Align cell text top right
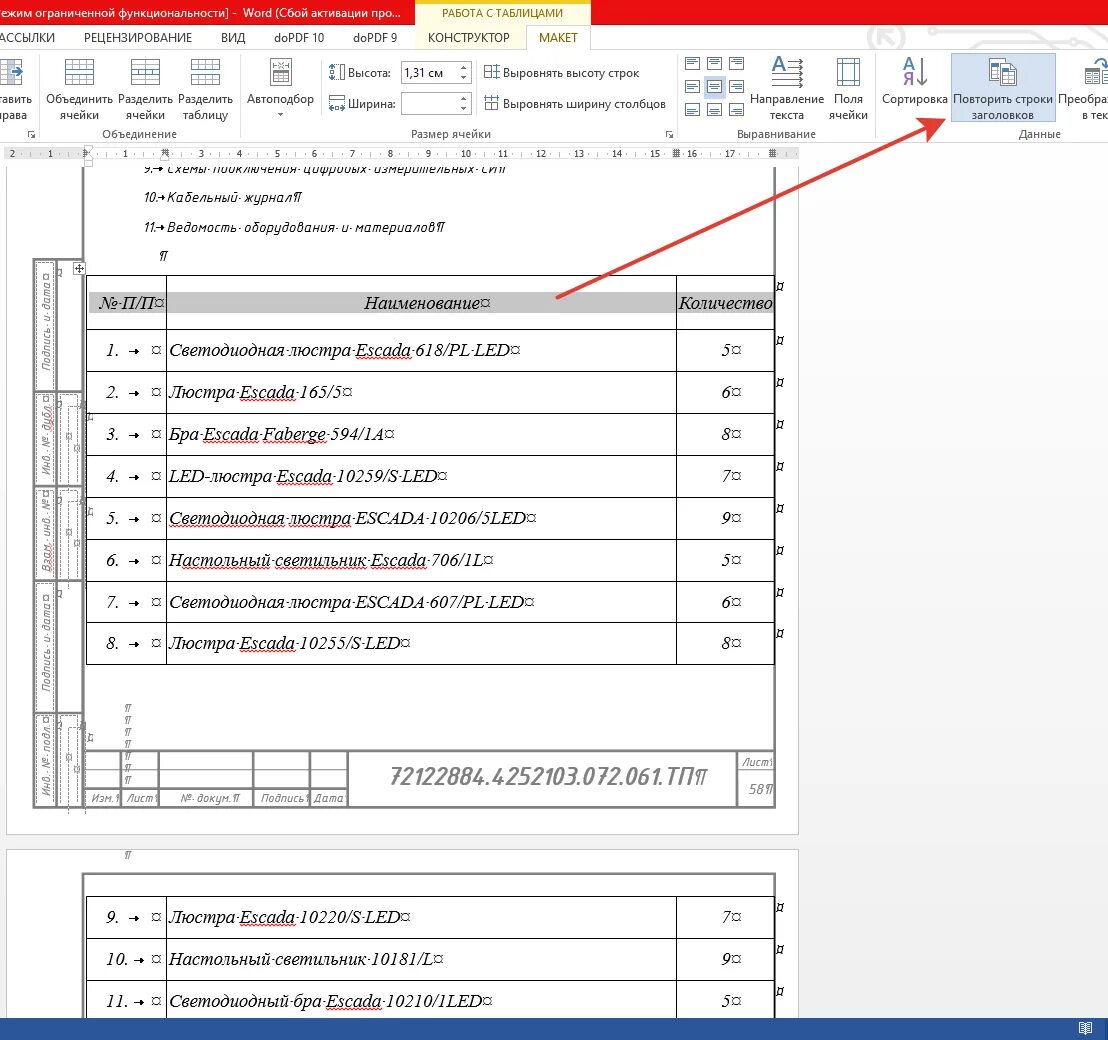 pyautogui.click(x=736, y=64)
